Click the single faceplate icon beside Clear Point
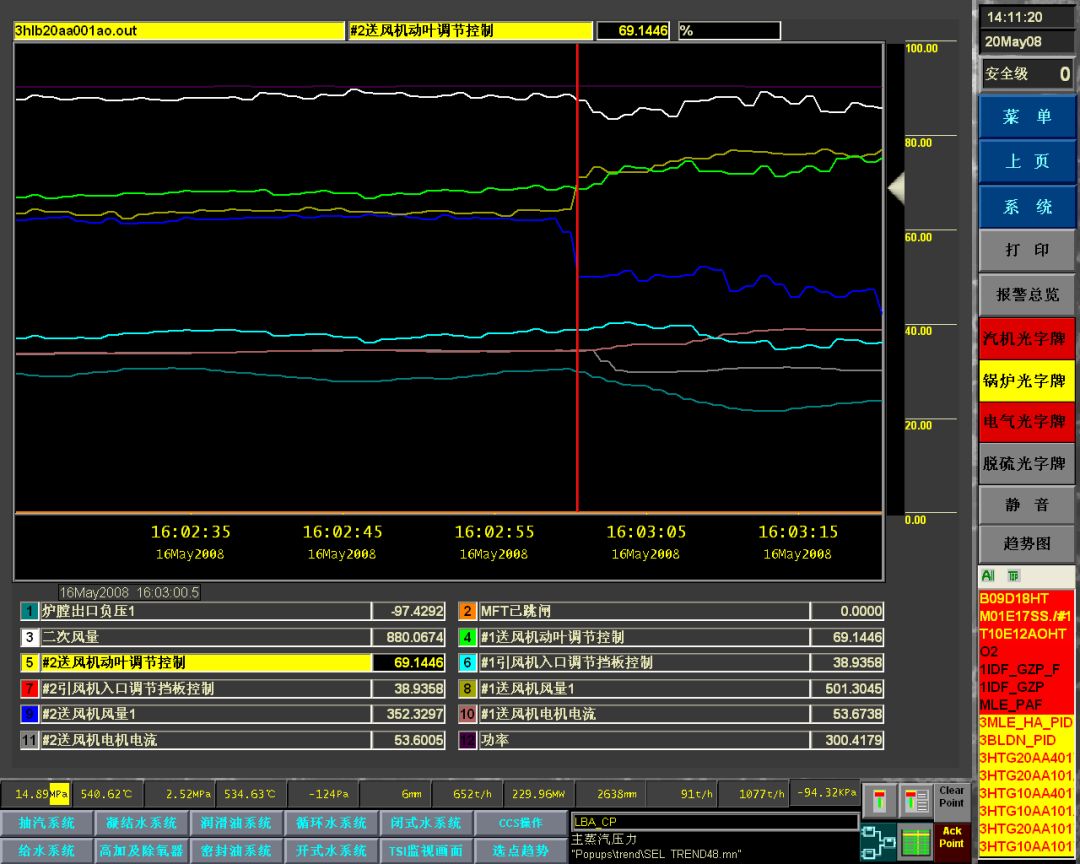The image size is (1080, 864). pos(880,801)
